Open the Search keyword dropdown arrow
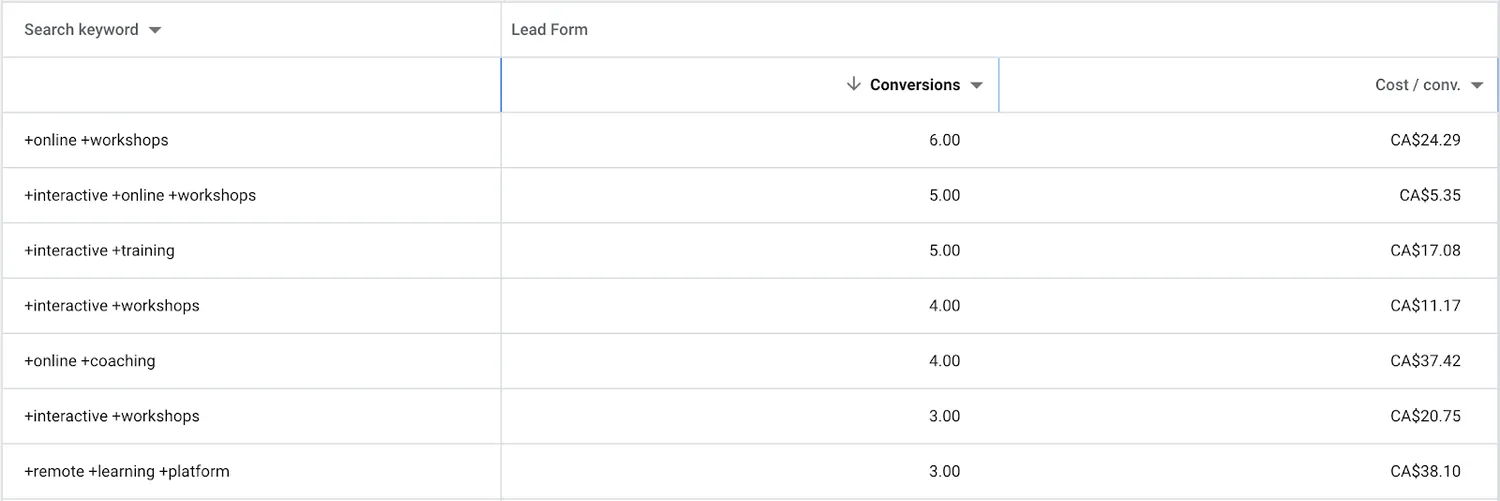 tap(155, 30)
